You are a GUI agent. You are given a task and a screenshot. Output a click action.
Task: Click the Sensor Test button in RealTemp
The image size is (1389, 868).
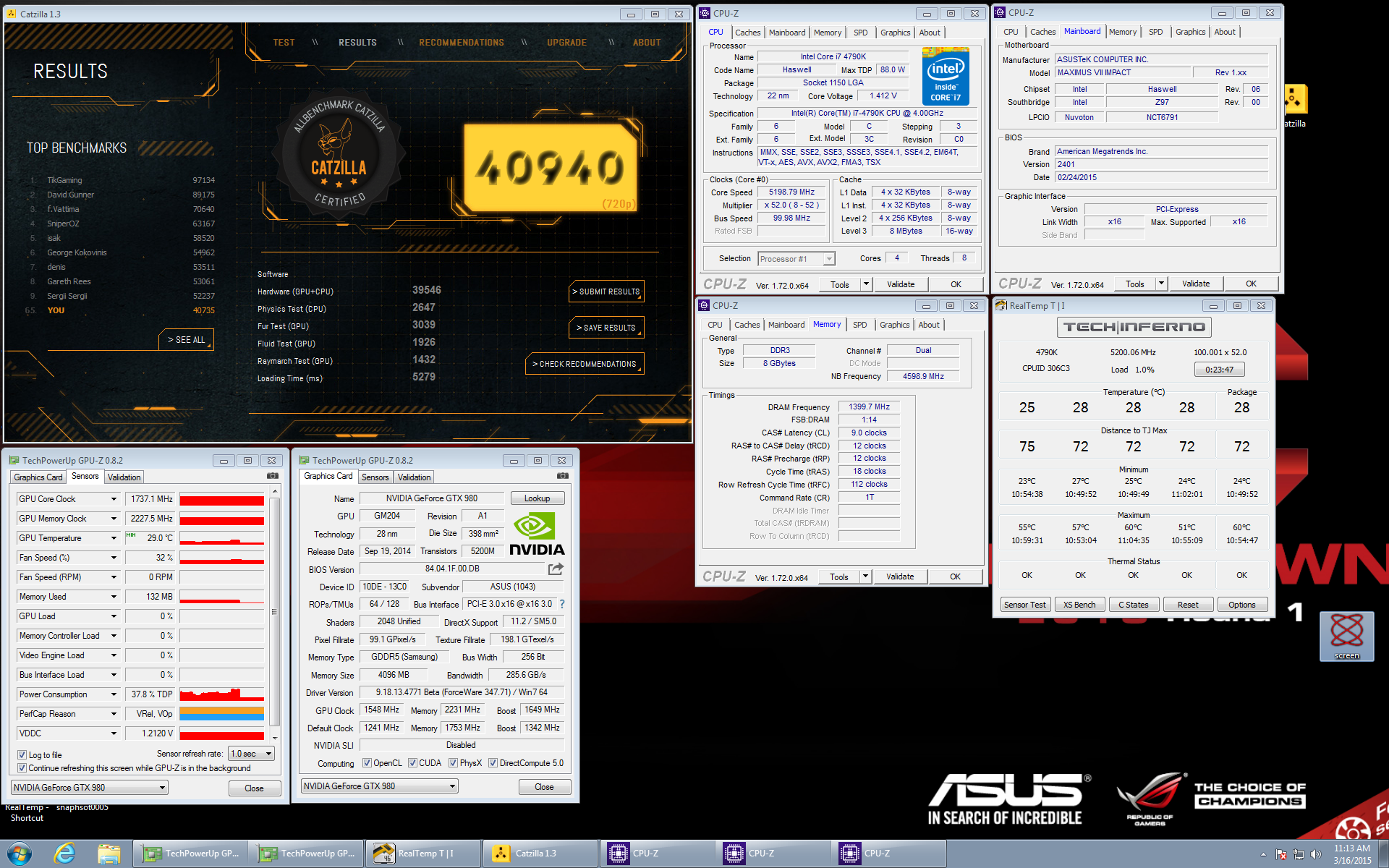1024,605
